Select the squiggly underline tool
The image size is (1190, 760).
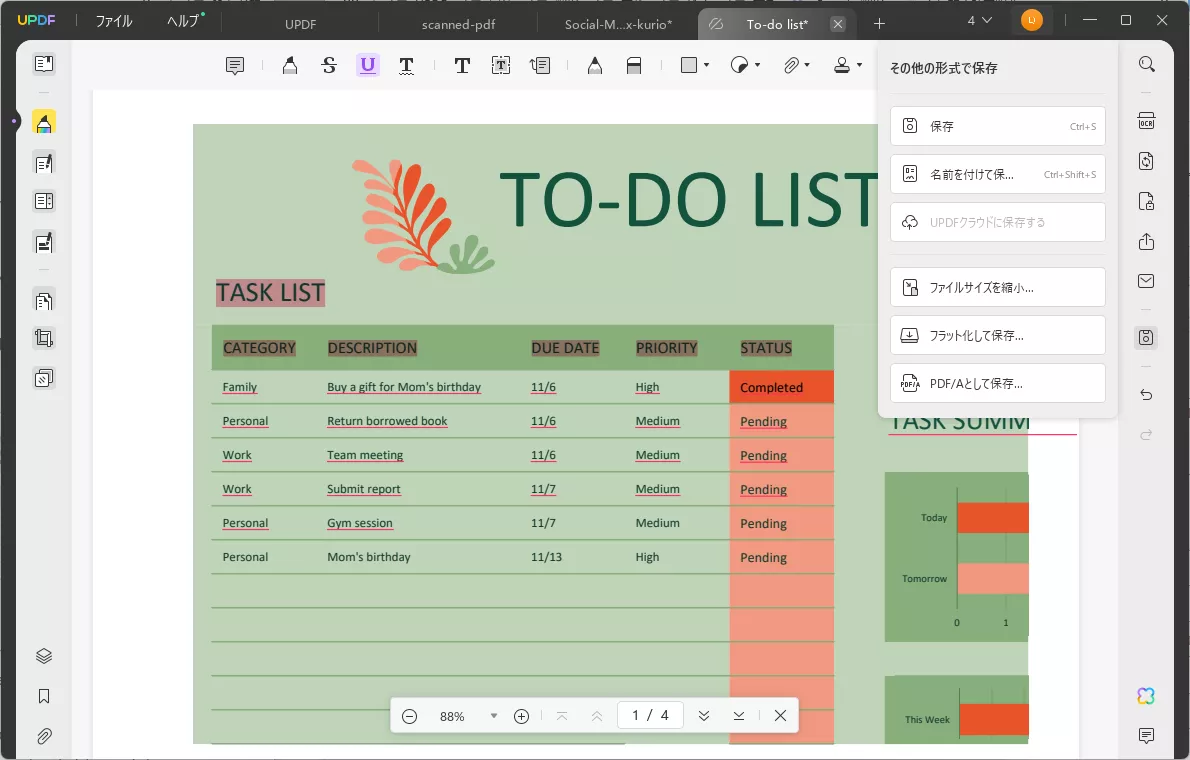(406, 66)
